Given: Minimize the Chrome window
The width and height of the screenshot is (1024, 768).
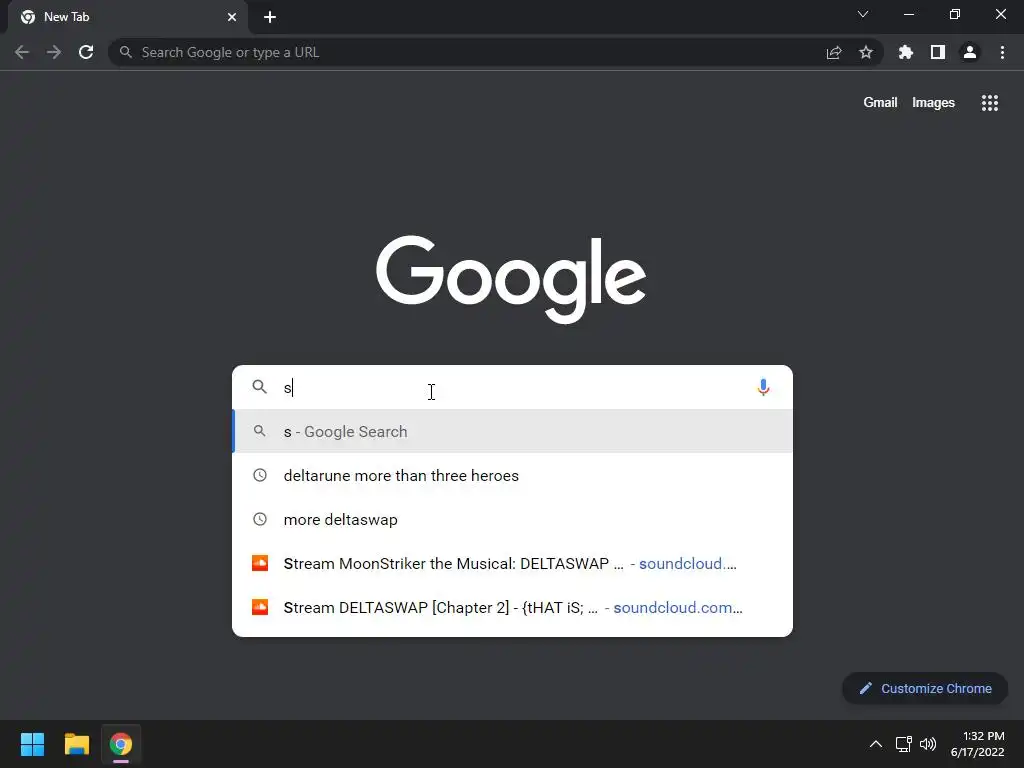Looking at the screenshot, I should tap(909, 14).
